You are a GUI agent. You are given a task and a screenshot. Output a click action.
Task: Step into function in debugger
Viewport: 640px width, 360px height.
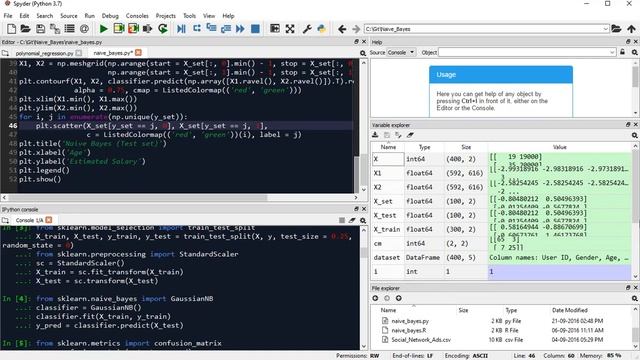[x=211, y=29]
